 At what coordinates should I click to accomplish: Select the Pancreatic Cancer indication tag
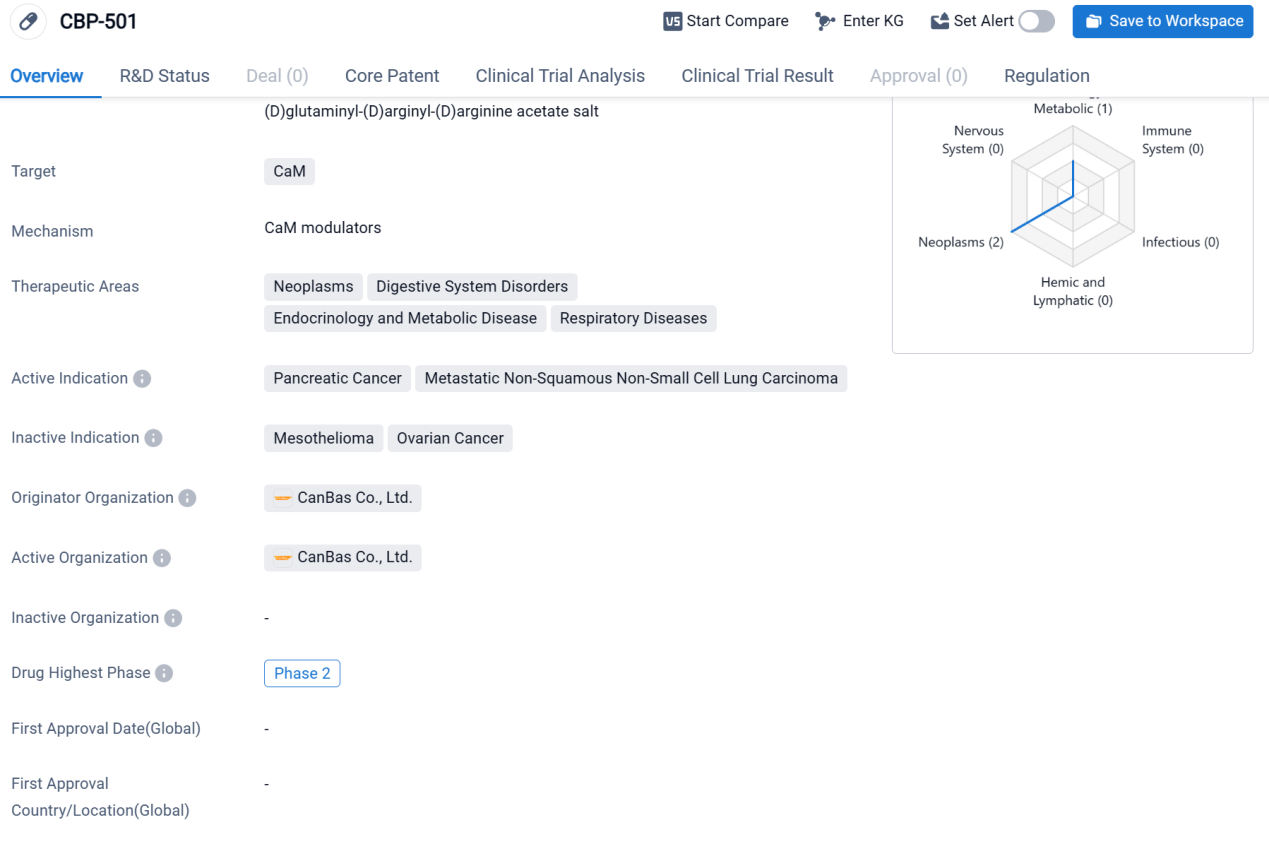tap(337, 379)
